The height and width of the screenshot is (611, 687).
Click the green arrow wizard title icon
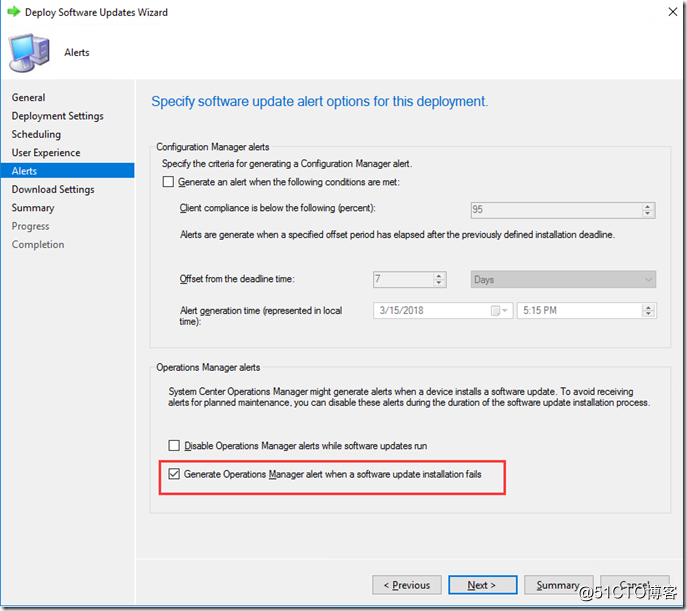click(14, 12)
